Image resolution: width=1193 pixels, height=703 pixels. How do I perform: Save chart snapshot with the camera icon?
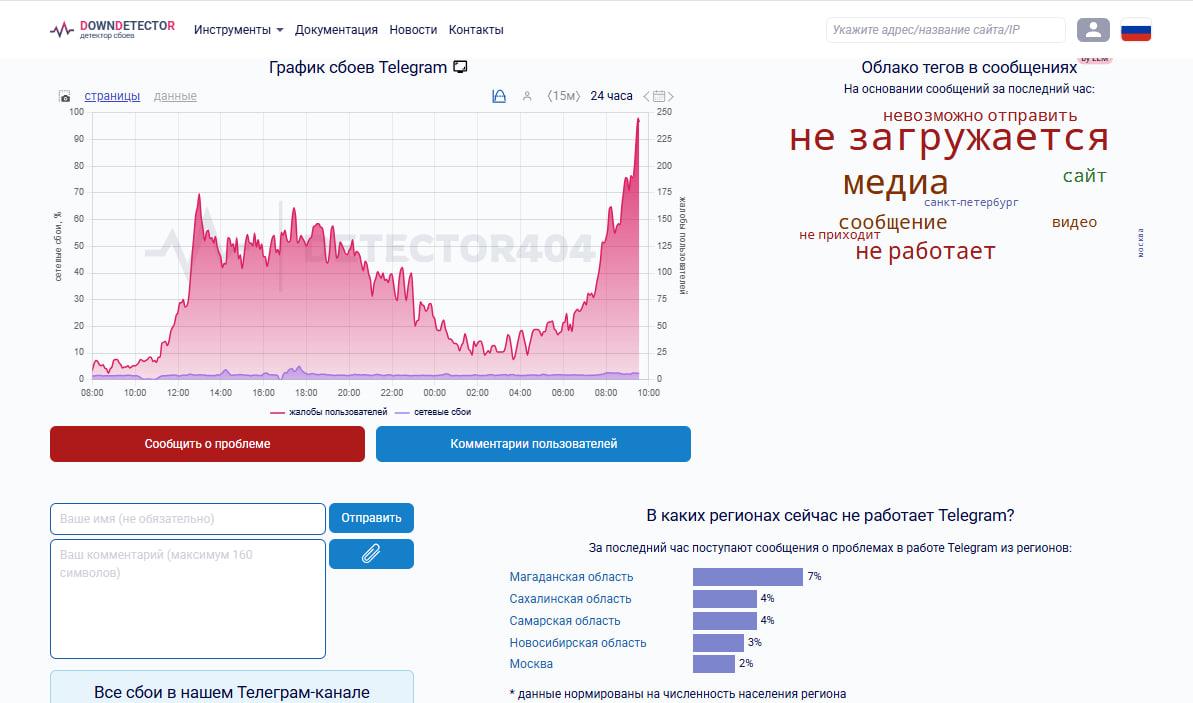65,97
